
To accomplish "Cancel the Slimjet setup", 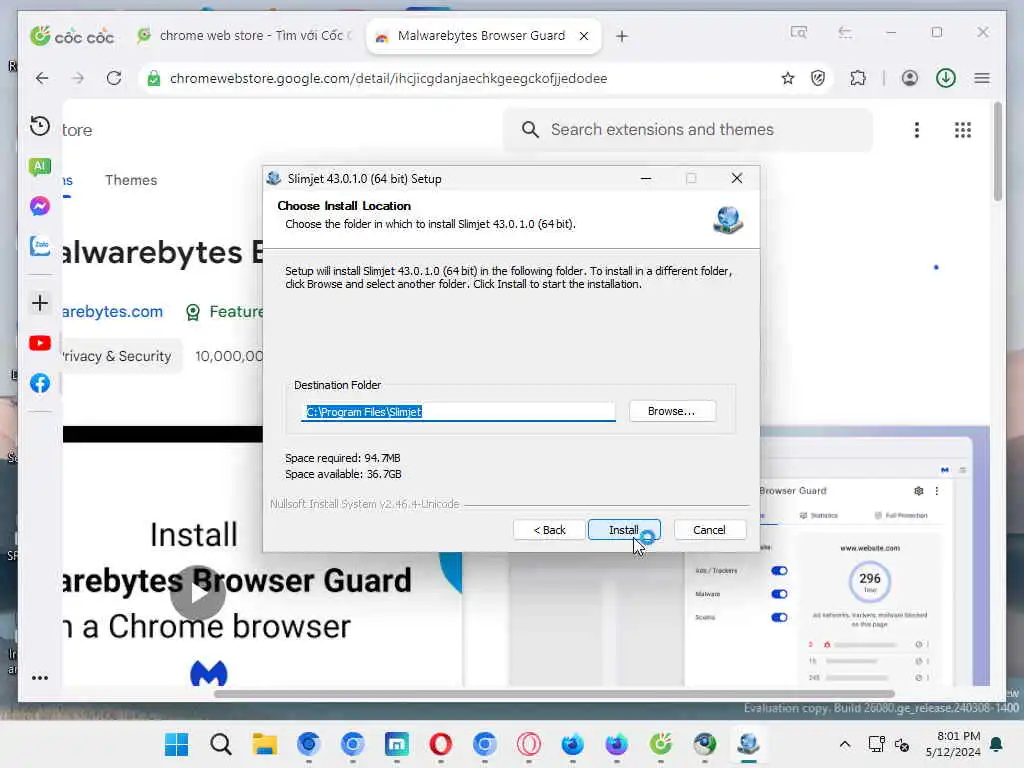I will pyautogui.click(x=709, y=530).
